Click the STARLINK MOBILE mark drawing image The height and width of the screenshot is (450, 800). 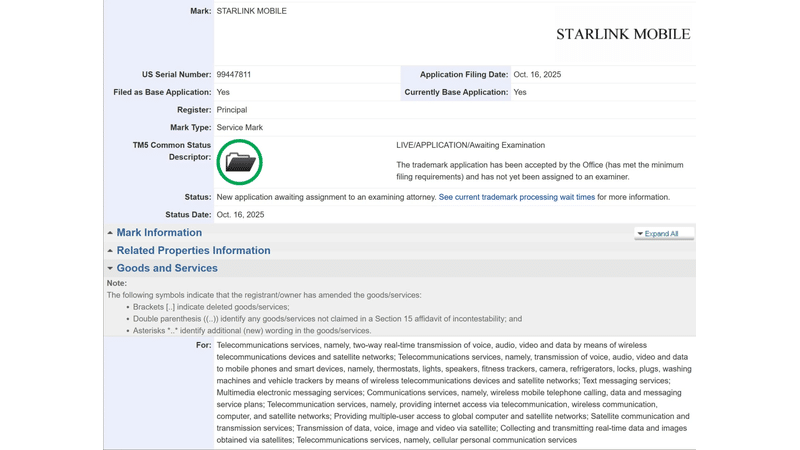coord(623,34)
